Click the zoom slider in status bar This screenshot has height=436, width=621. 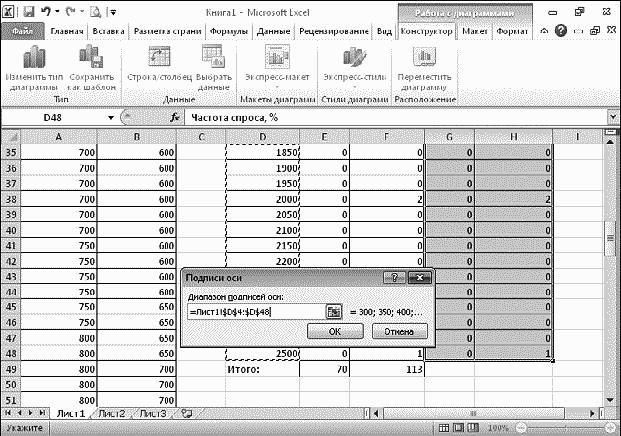point(566,428)
